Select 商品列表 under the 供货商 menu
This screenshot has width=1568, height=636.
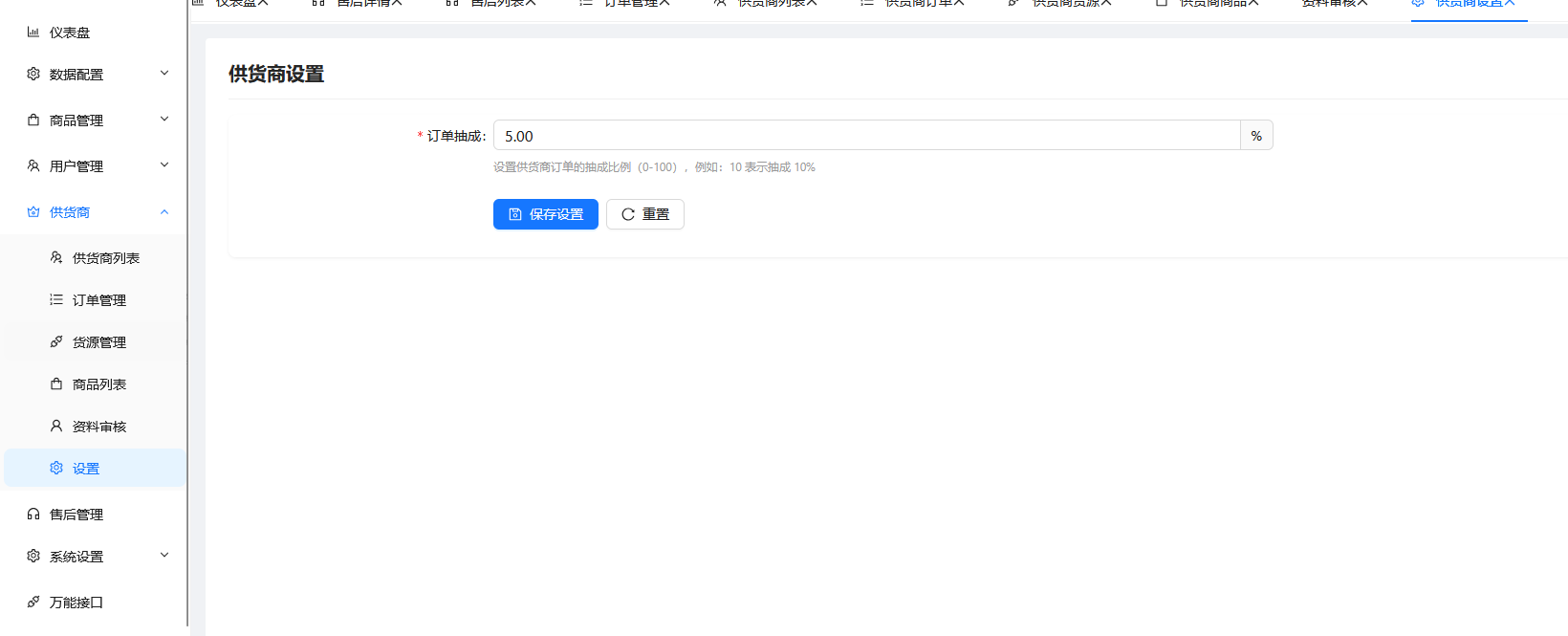pyautogui.click(x=98, y=384)
